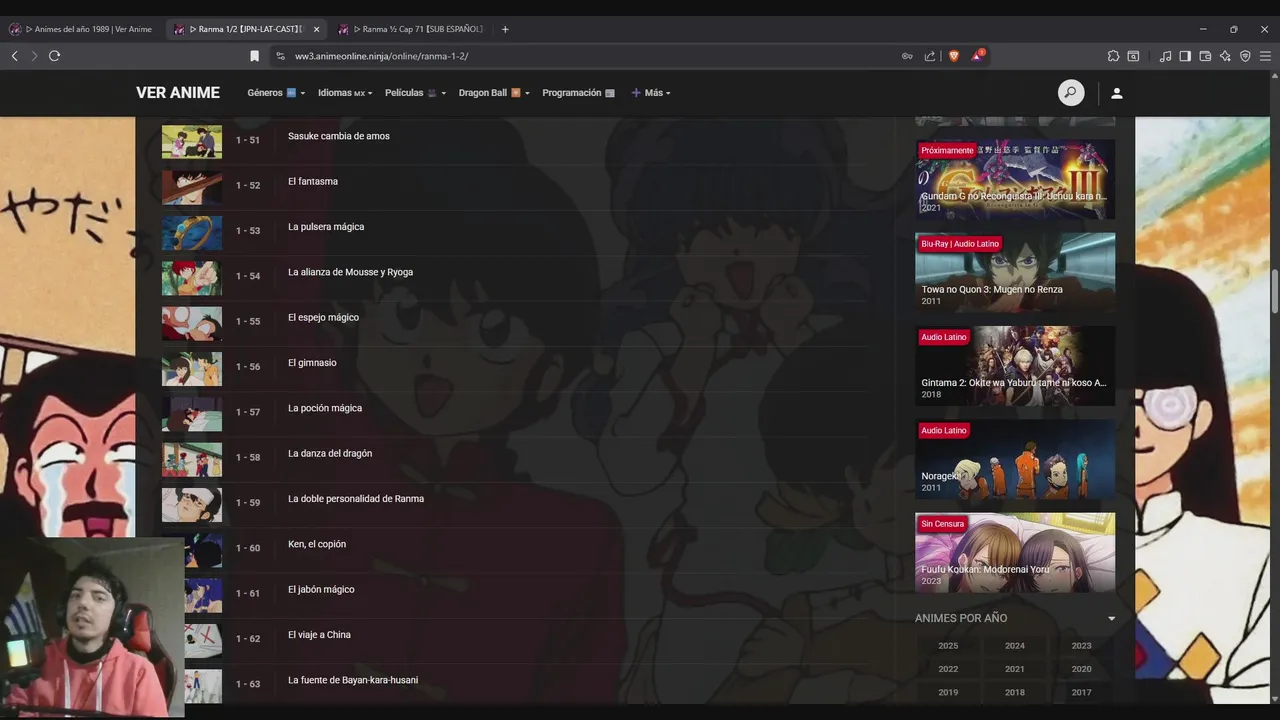The height and width of the screenshot is (720, 1280).
Task: Go back with the browser back arrow
Action: click(14, 56)
